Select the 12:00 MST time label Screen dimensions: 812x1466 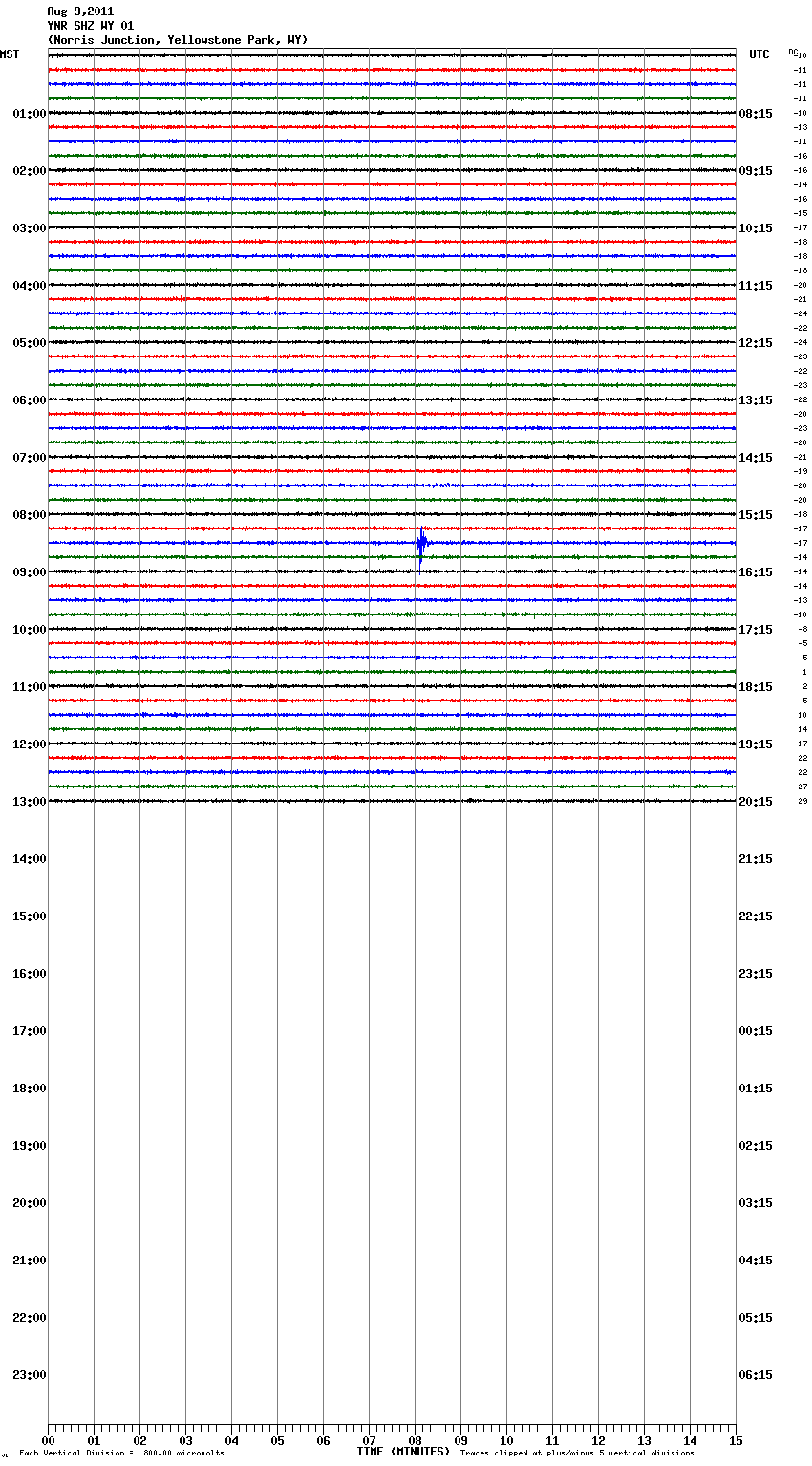30,744
